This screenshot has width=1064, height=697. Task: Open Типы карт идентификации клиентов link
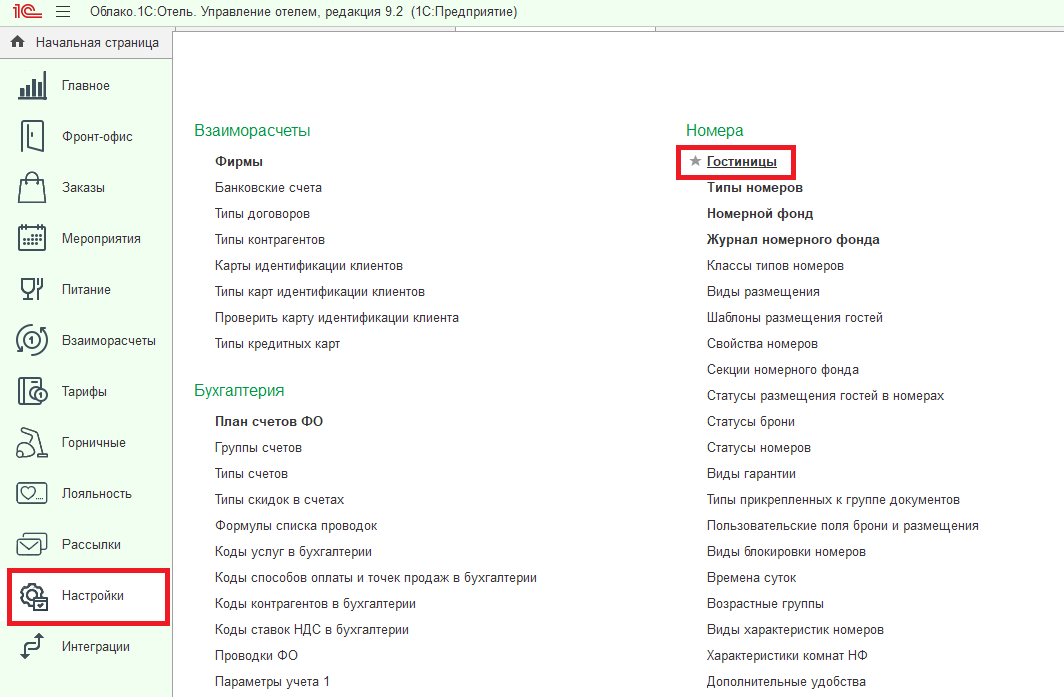pos(320,292)
